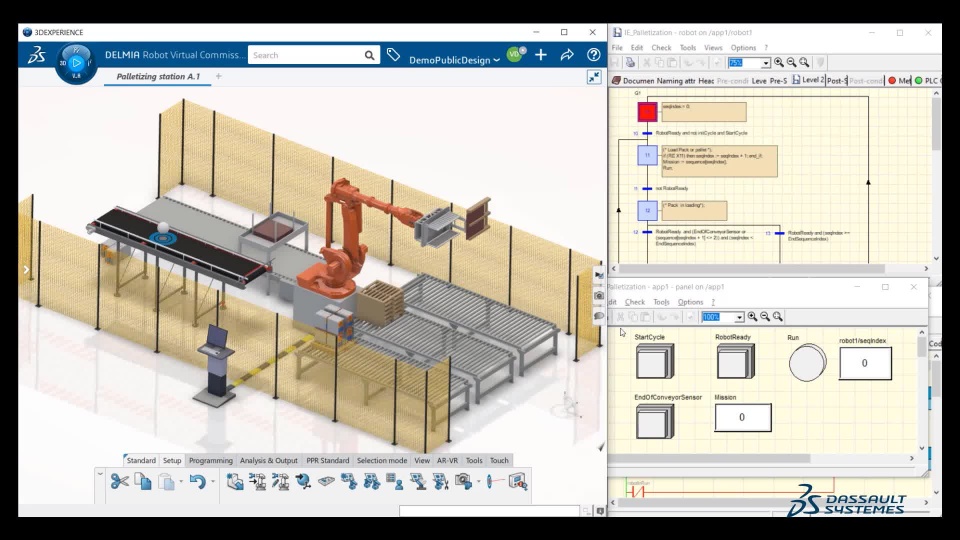Click the Document book icon in robot window
Screen dimensions: 960x540
click(x=617, y=80)
